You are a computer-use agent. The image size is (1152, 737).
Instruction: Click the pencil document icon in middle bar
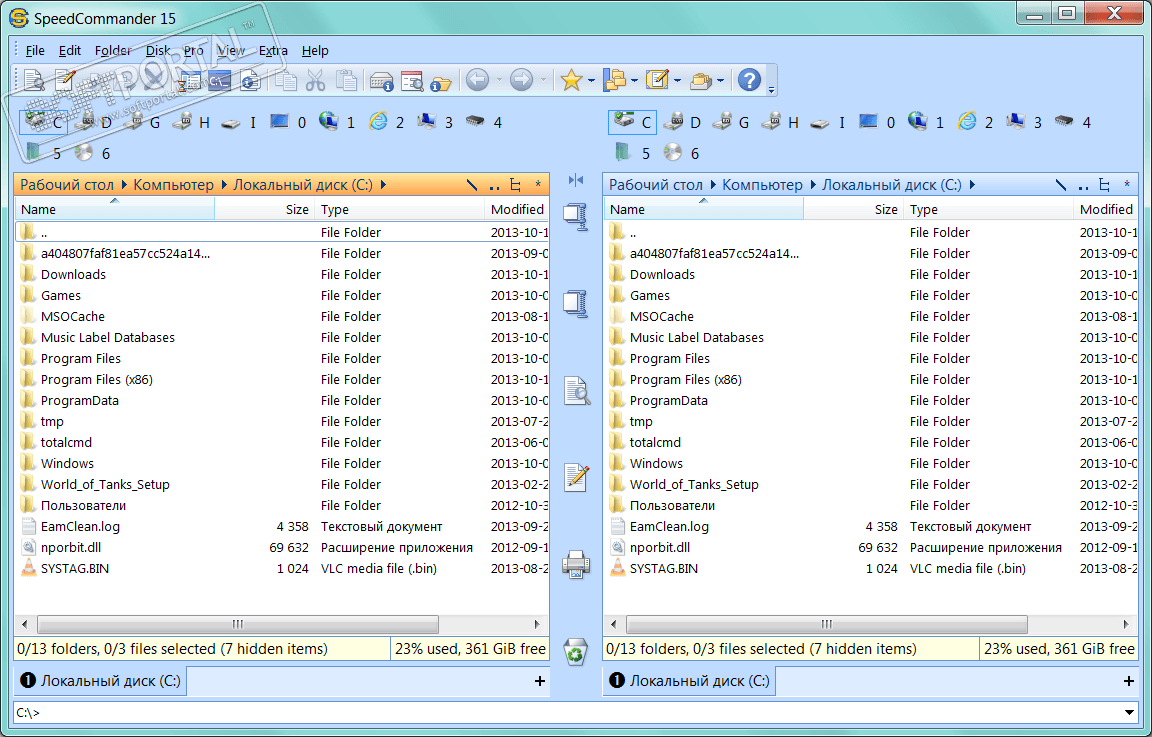click(576, 478)
